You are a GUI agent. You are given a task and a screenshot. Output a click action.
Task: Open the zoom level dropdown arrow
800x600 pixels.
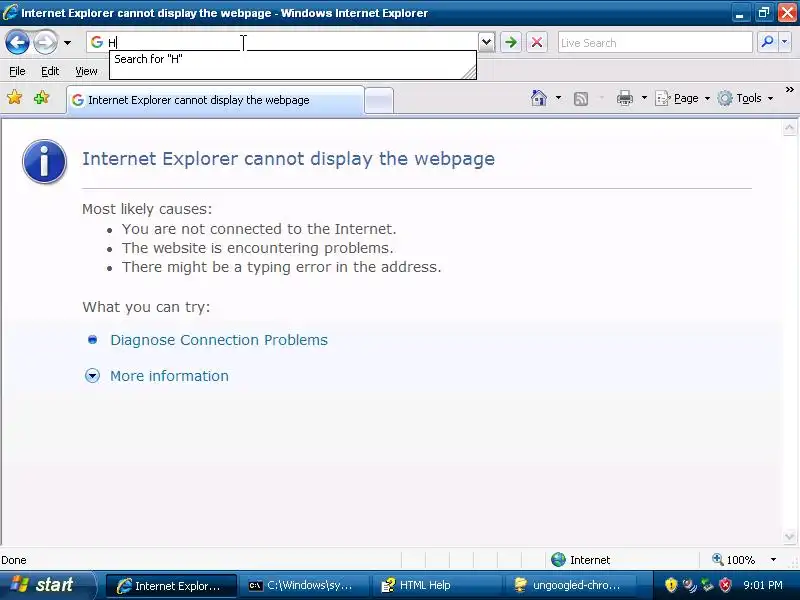coord(773,560)
